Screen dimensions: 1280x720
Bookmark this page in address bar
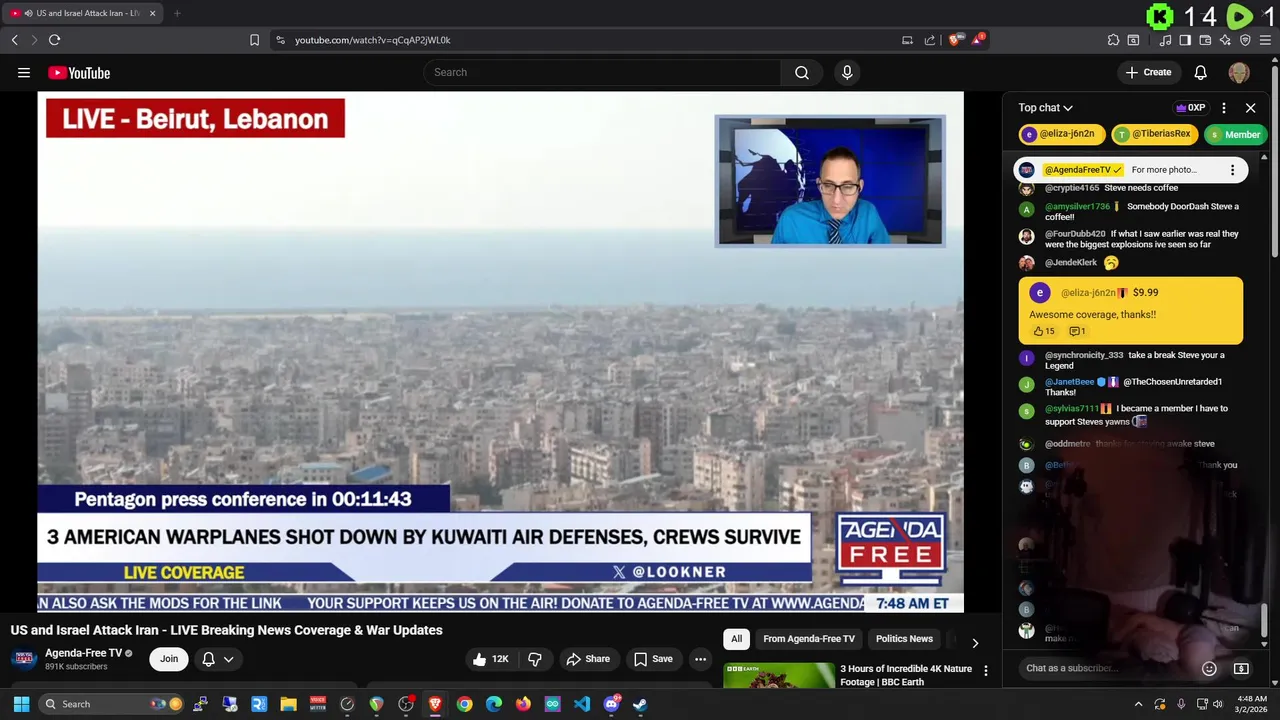tap(254, 40)
